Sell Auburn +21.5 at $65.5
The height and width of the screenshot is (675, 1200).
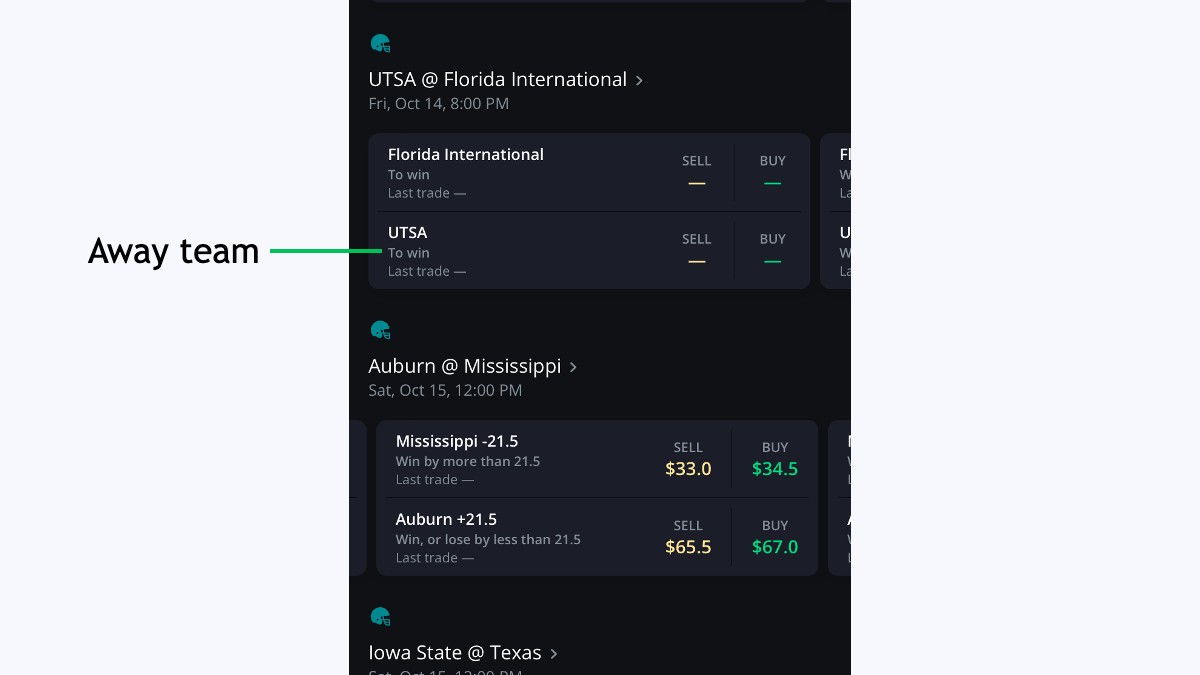tap(688, 537)
